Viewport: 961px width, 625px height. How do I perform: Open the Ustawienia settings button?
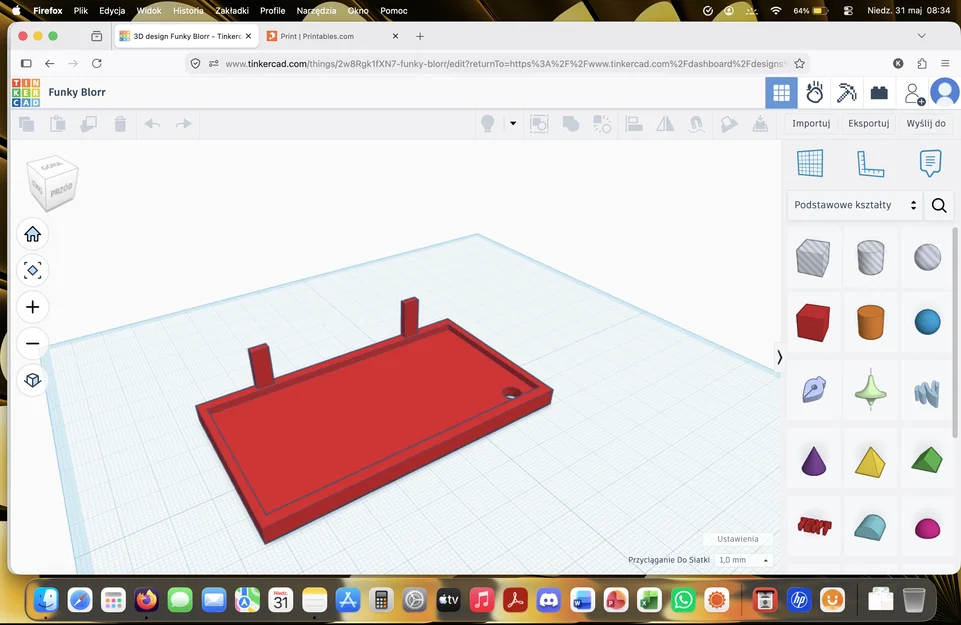click(x=737, y=539)
